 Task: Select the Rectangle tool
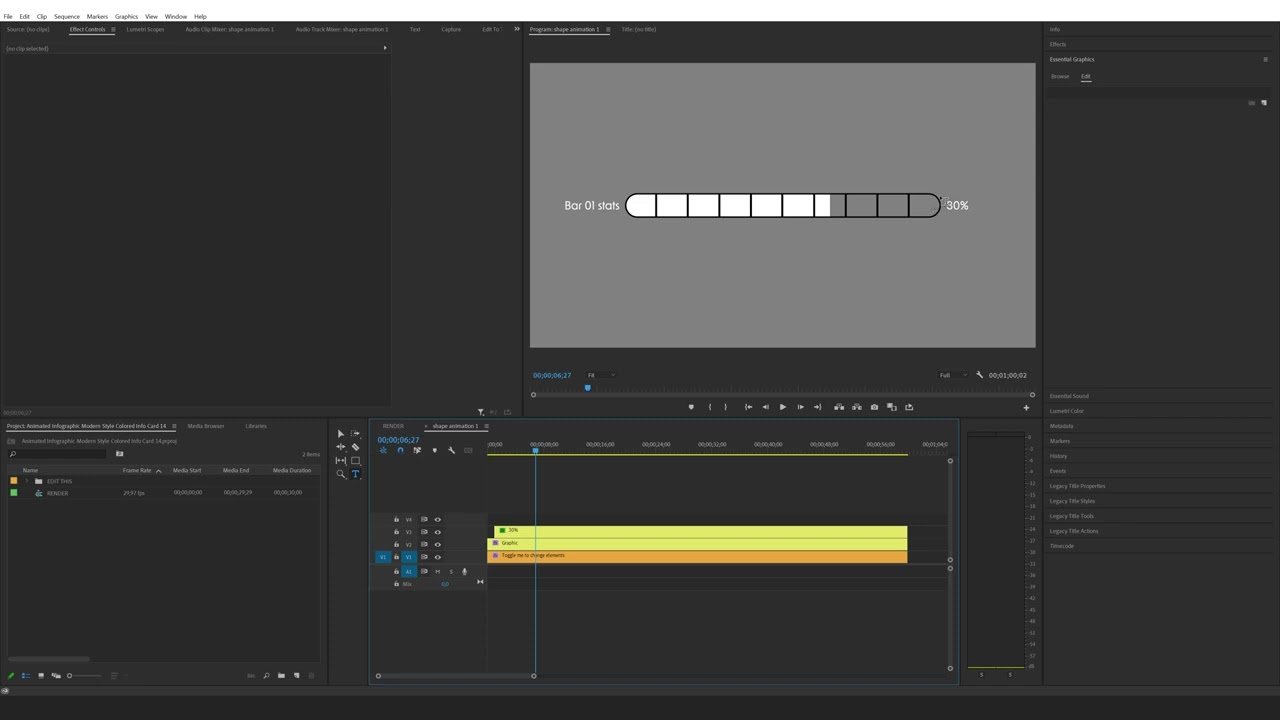[x=355, y=461]
